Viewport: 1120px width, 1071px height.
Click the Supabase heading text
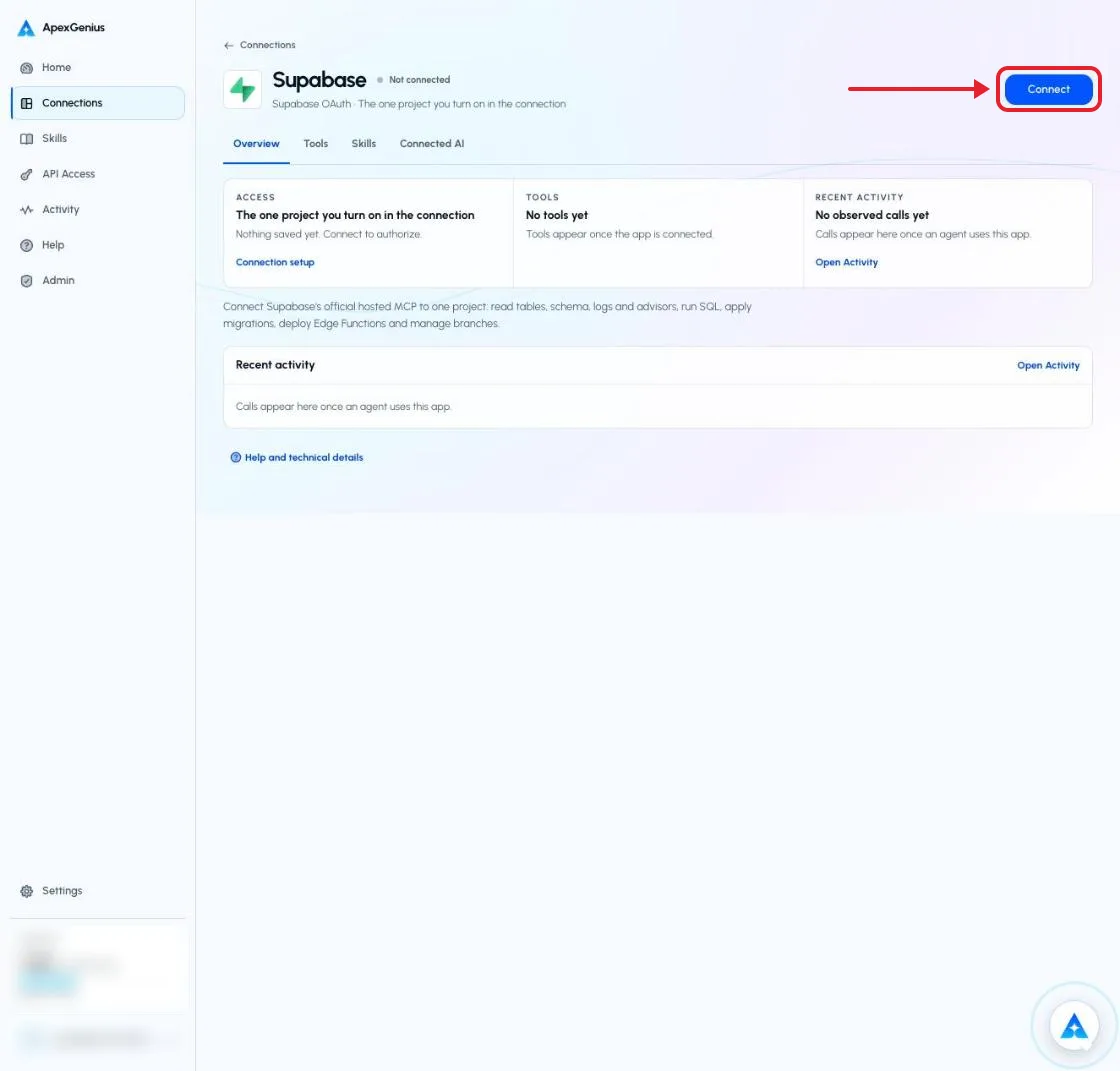pyautogui.click(x=319, y=80)
